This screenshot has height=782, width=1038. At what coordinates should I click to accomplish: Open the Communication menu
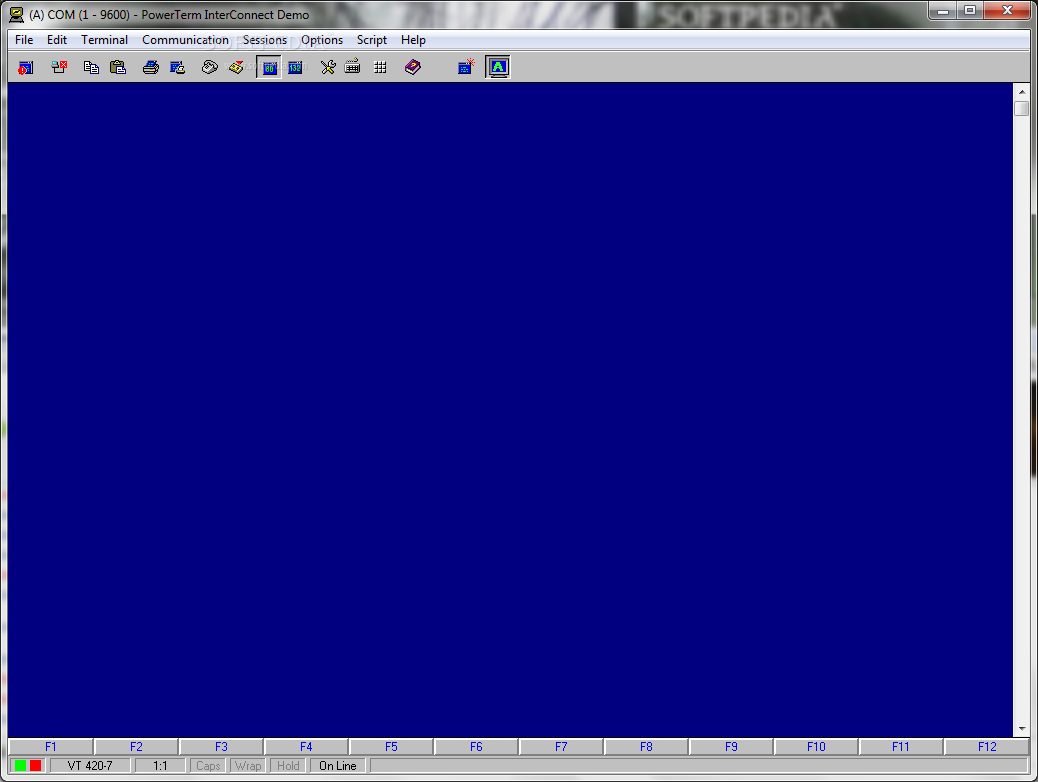185,40
